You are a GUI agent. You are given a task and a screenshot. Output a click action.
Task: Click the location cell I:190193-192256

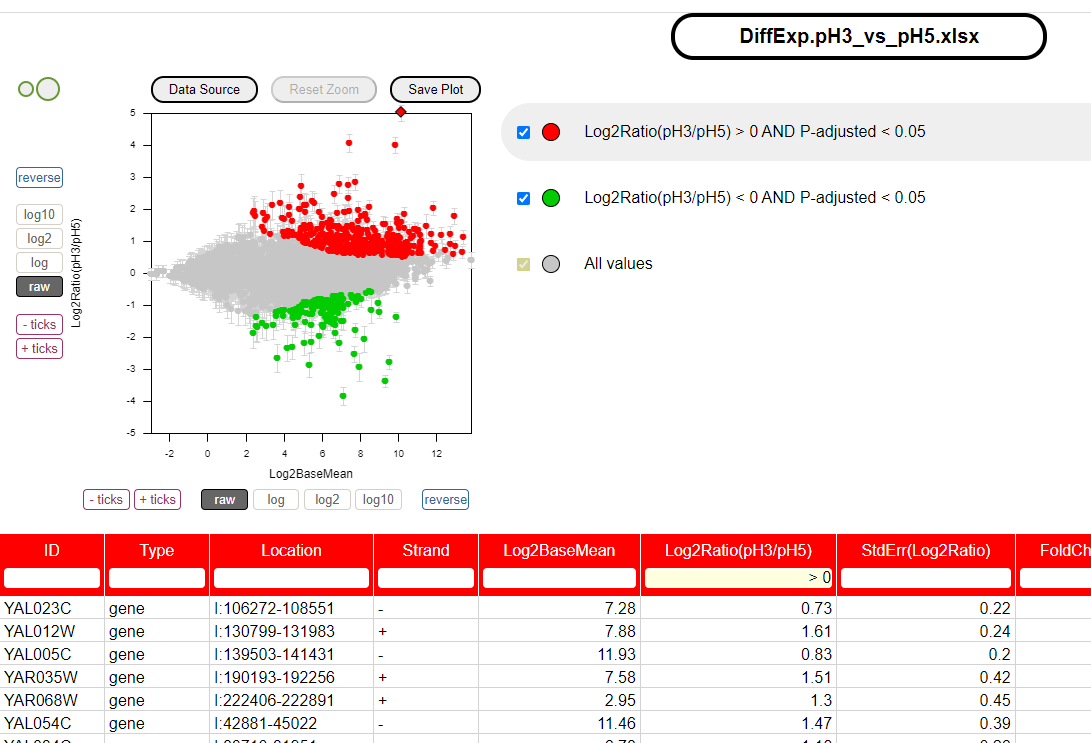292,677
